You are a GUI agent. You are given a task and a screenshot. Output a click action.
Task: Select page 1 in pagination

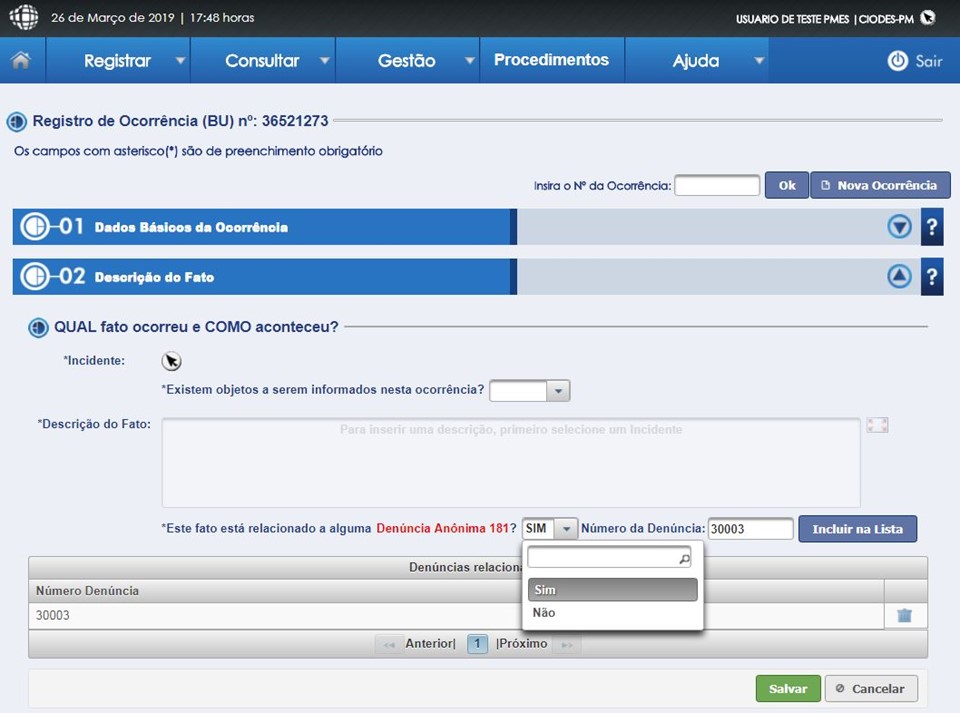pos(477,644)
